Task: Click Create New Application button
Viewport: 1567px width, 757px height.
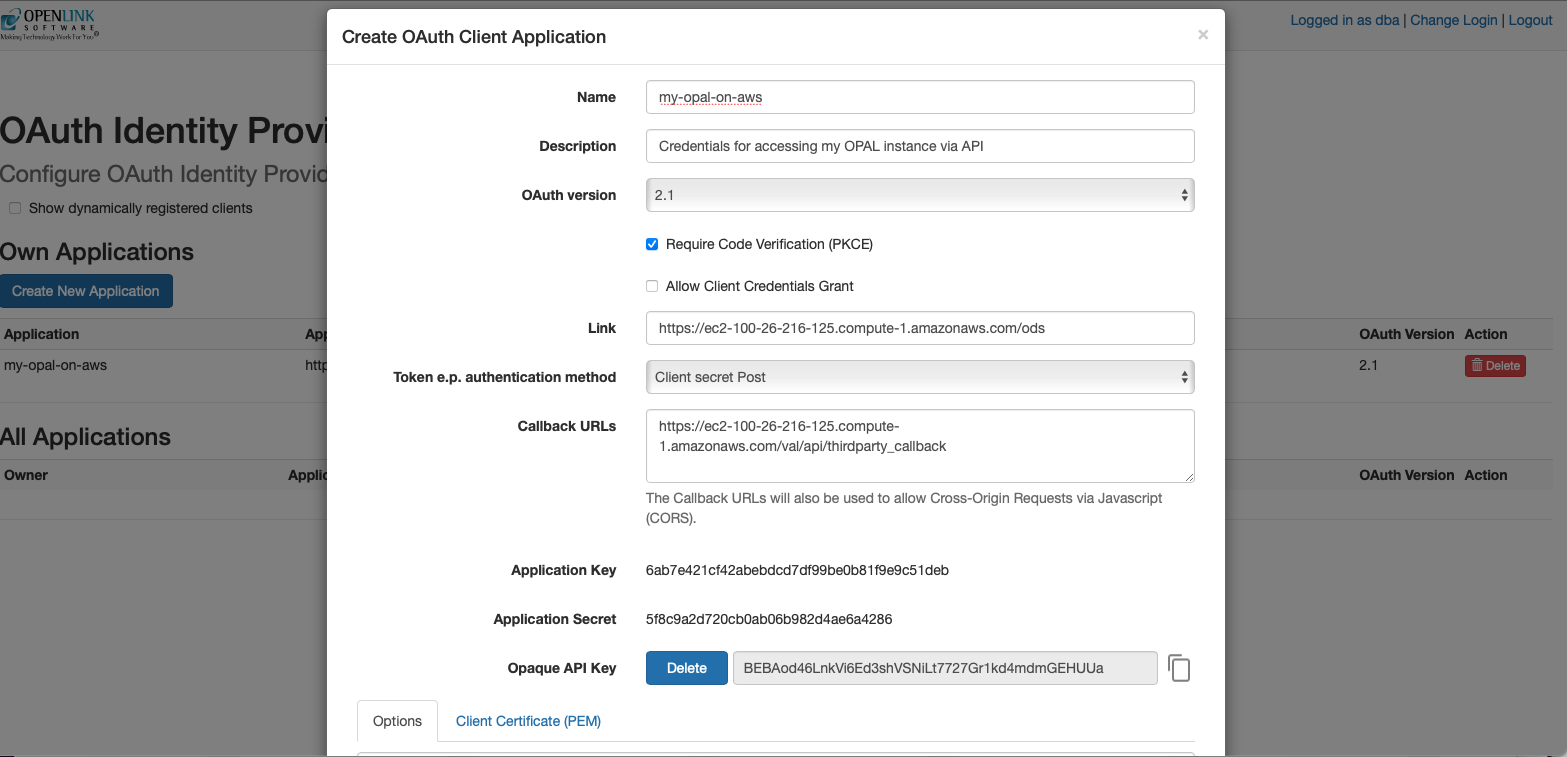Action: coord(86,291)
